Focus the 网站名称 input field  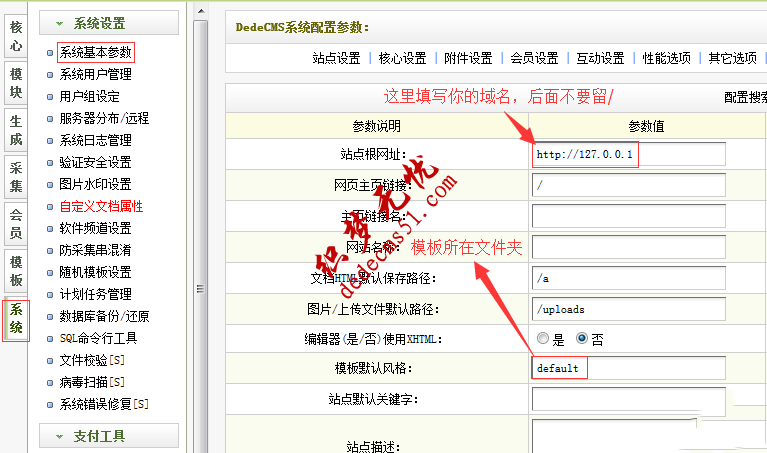(x=629, y=247)
